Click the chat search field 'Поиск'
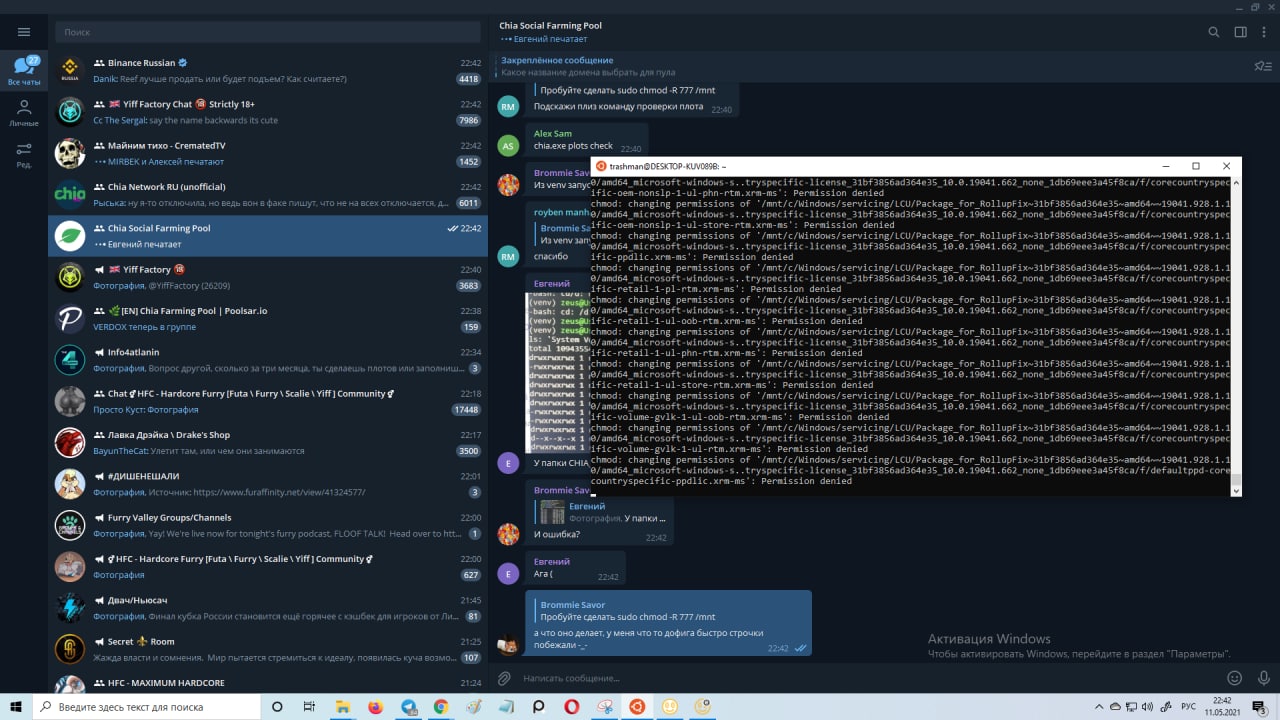 tap(267, 32)
